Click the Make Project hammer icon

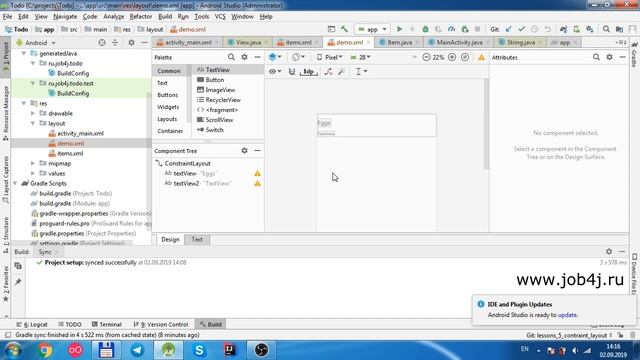[344, 29]
